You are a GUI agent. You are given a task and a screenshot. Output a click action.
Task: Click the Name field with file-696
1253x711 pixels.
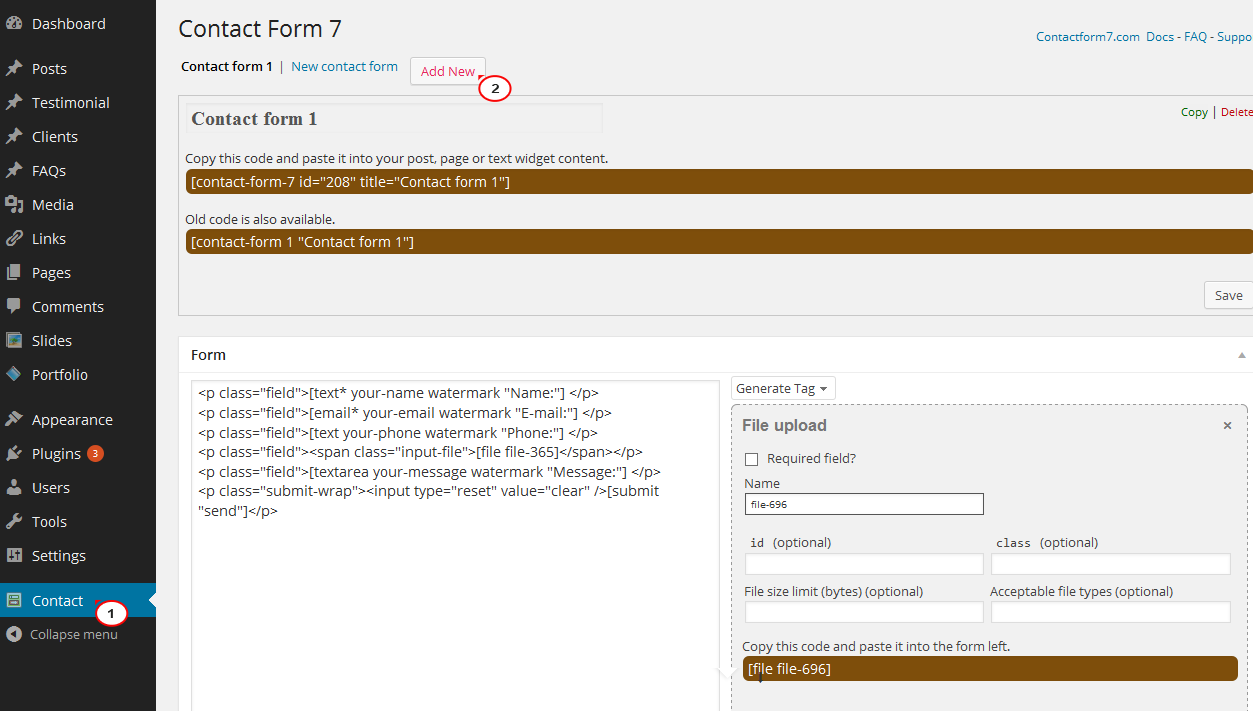[x=864, y=504]
